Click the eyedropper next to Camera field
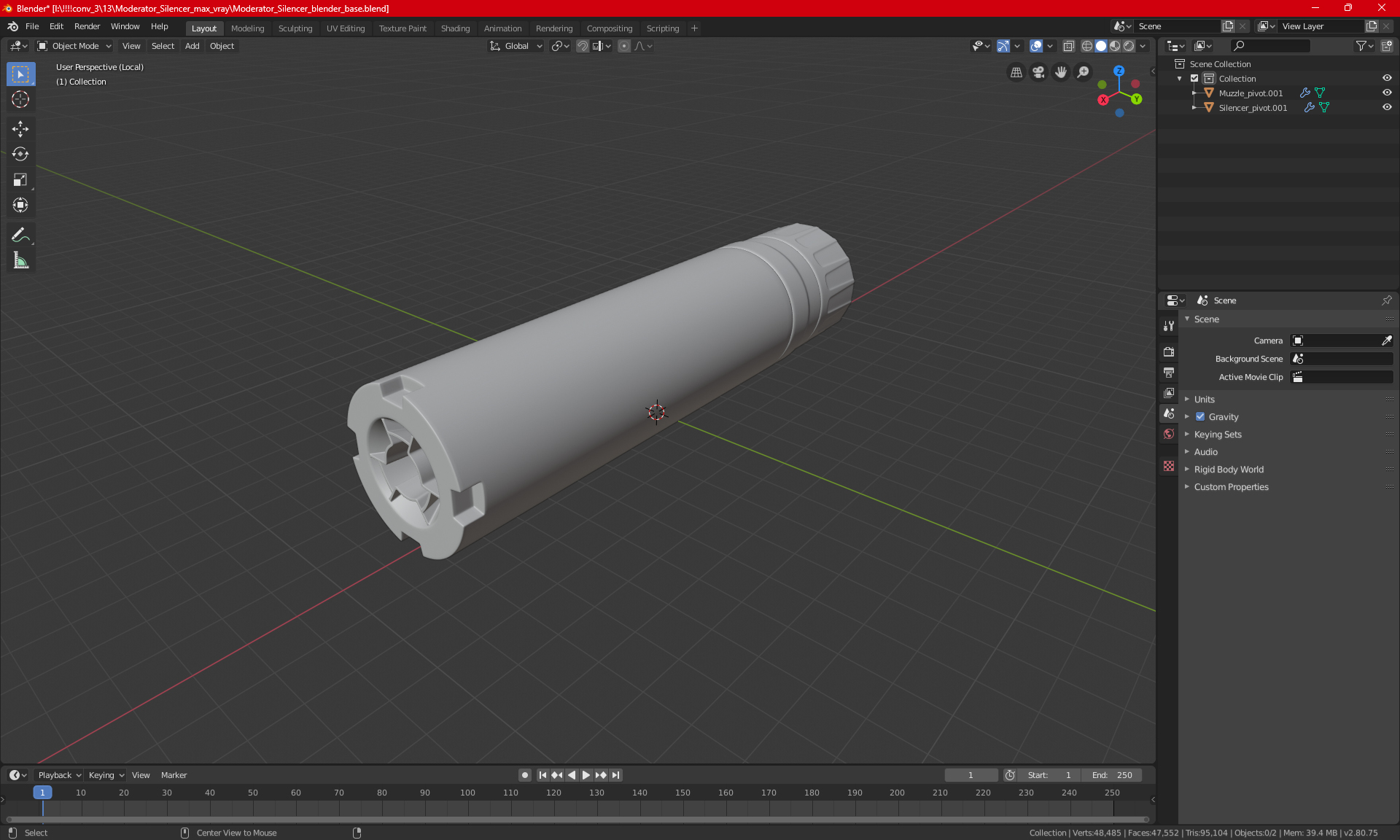 pyautogui.click(x=1386, y=341)
